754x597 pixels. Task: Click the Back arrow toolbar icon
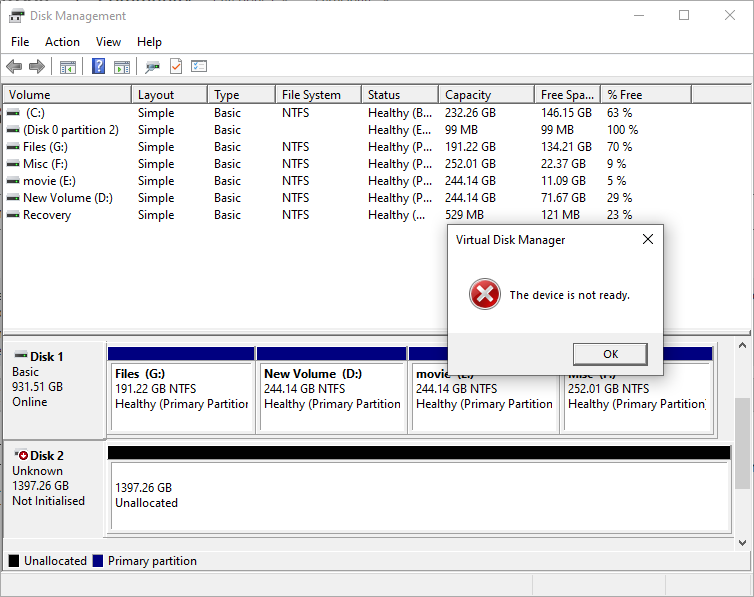point(14,66)
